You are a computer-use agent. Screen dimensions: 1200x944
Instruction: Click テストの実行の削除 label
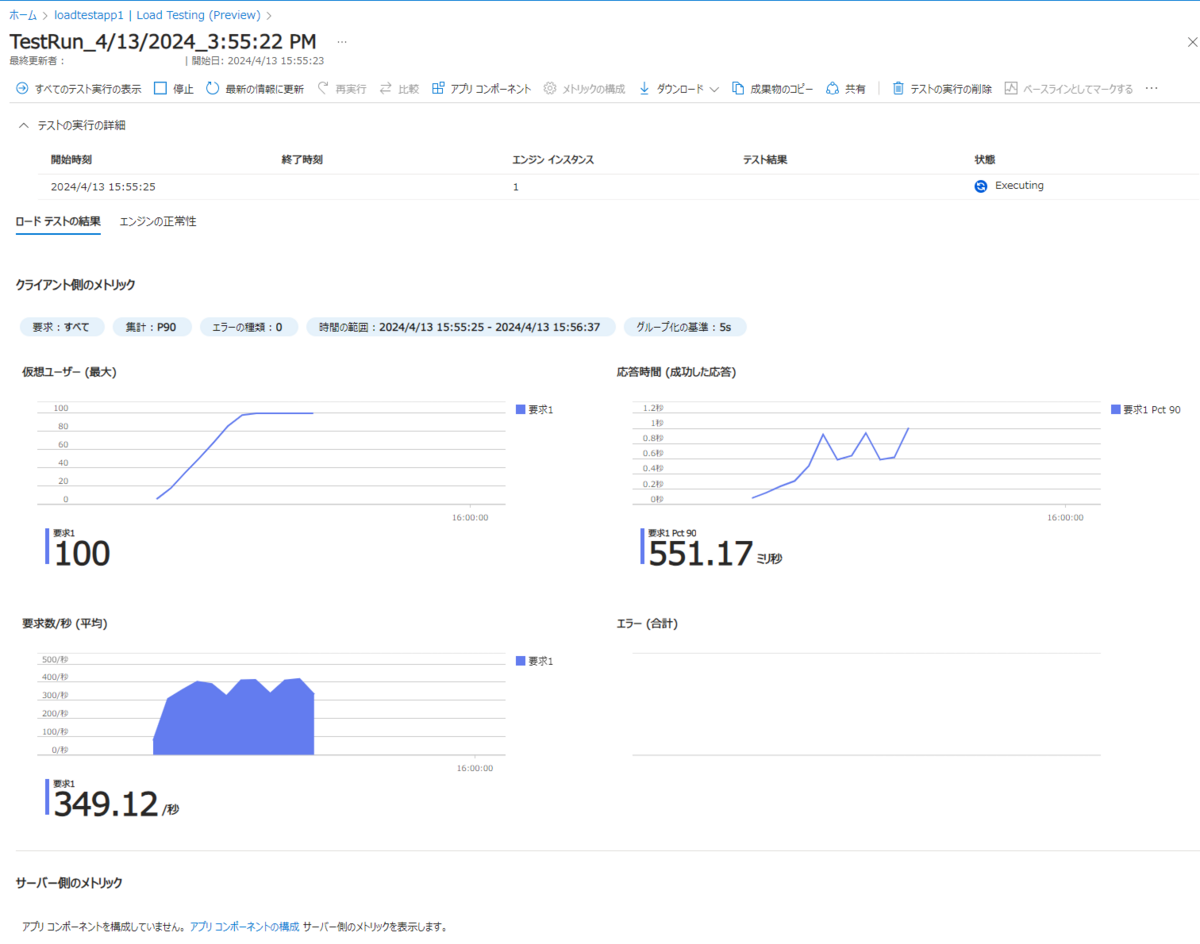coord(951,89)
